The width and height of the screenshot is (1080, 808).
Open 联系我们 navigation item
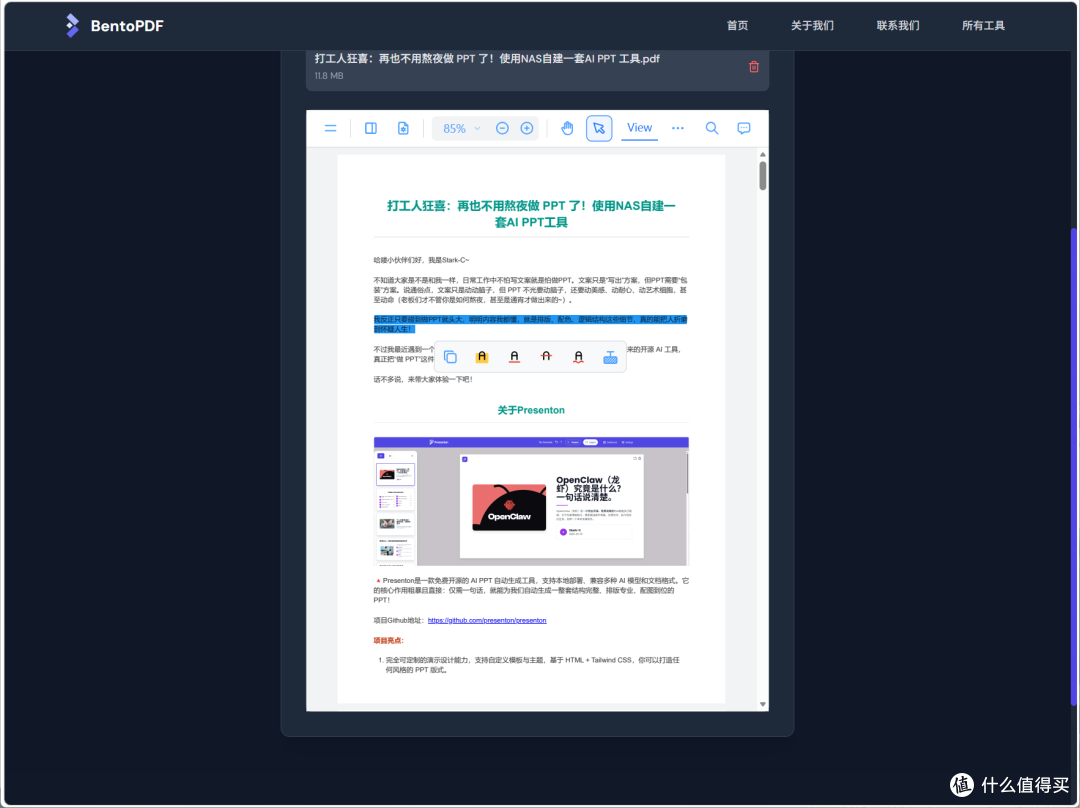click(897, 25)
